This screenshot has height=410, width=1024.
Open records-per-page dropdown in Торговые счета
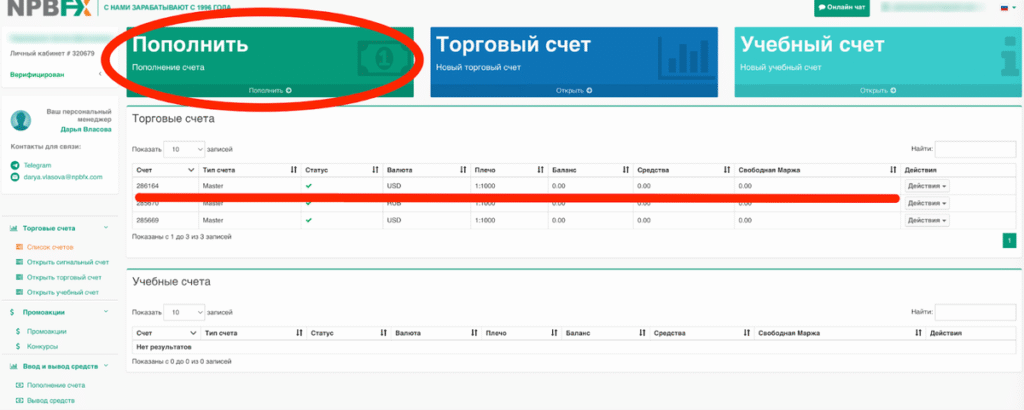(x=183, y=149)
